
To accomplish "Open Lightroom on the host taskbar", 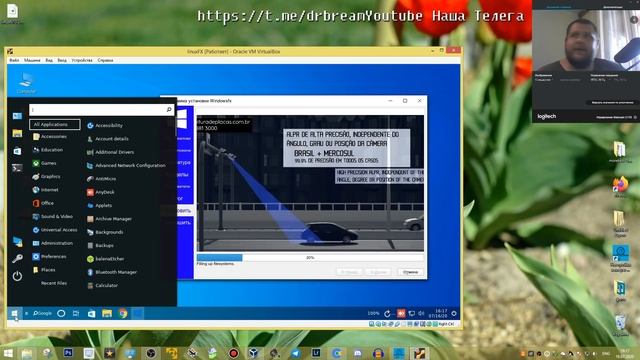I will pyautogui.click(x=316, y=353).
